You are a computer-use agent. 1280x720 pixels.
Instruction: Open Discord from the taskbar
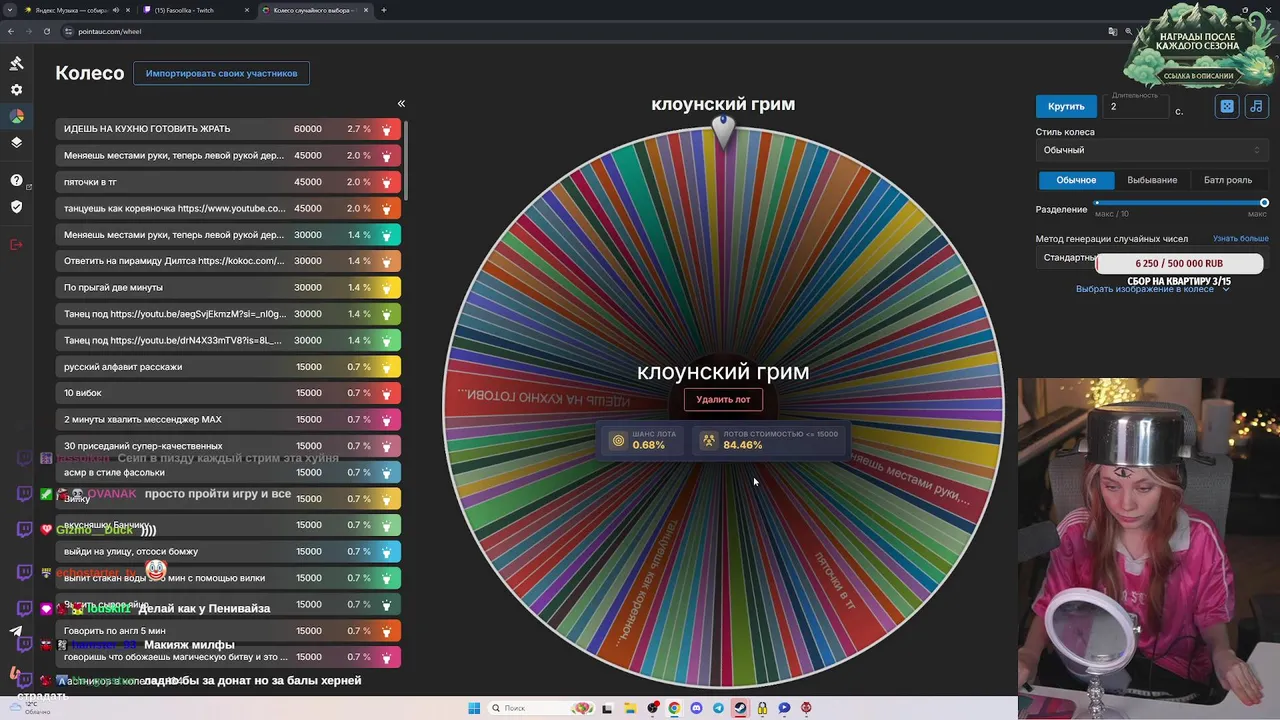coord(697,708)
